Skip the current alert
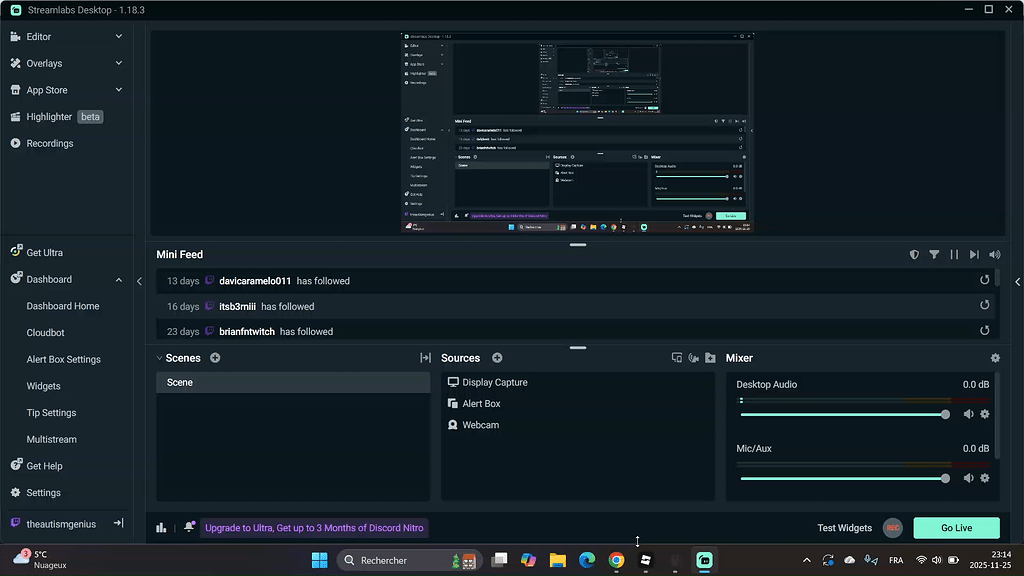1024x576 pixels. pos(974,254)
